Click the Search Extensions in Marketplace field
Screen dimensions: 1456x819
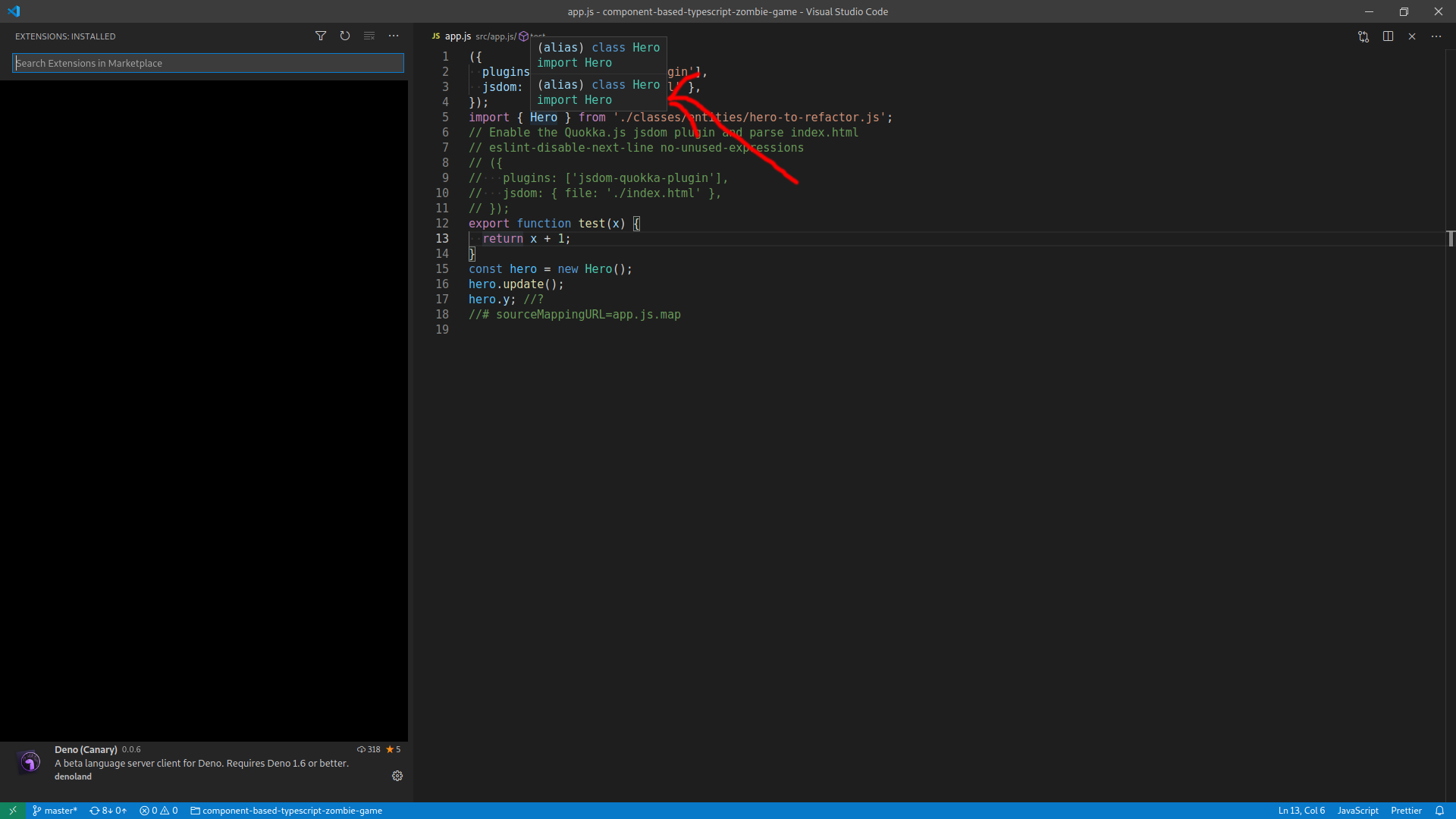[207, 63]
